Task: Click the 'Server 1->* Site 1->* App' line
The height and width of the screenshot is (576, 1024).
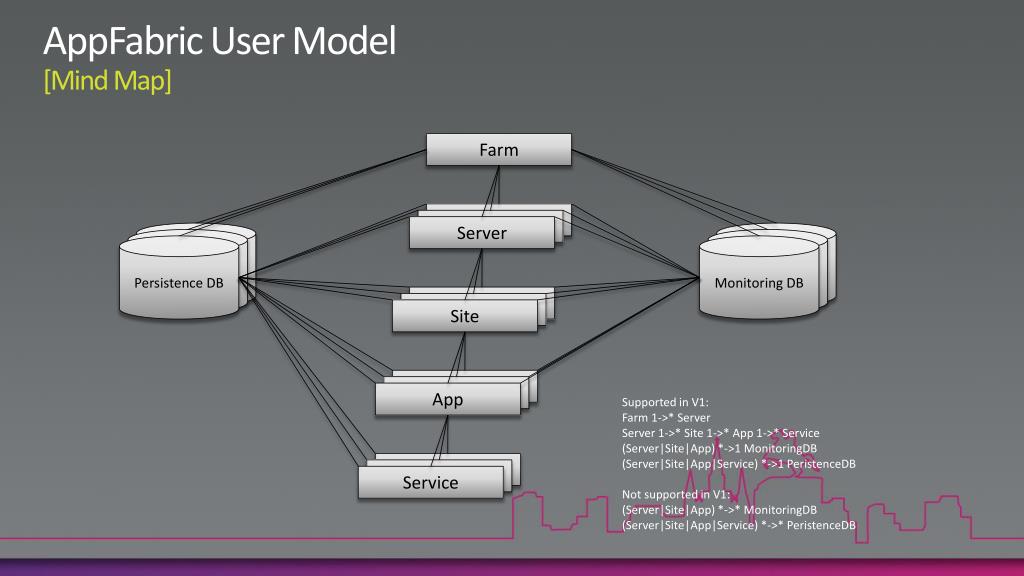Action: point(720,433)
